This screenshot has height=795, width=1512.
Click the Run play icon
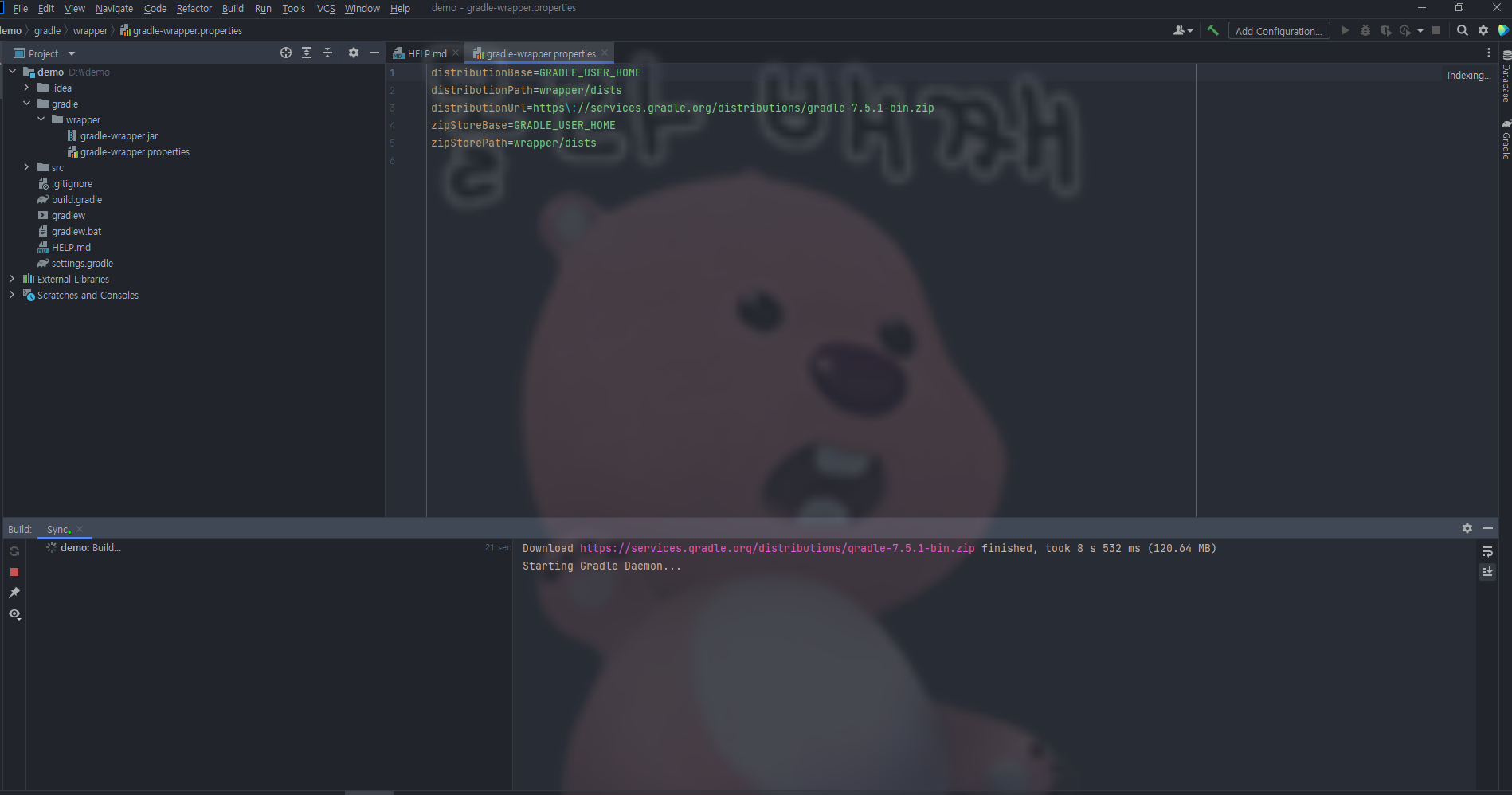point(1345,30)
